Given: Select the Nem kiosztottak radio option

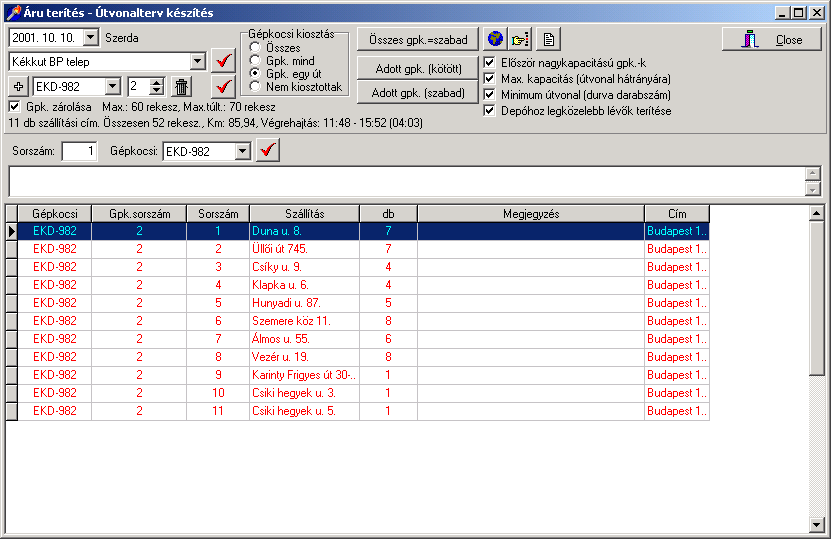Looking at the screenshot, I should 256,87.
